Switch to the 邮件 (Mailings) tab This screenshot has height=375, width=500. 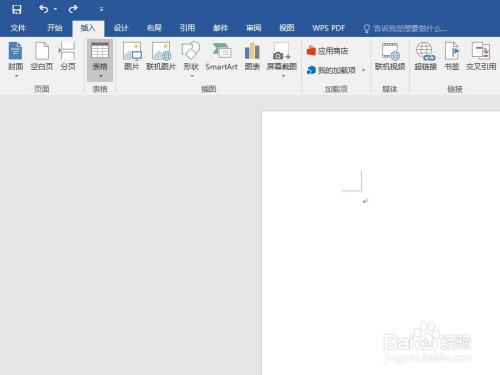pyautogui.click(x=220, y=28)
